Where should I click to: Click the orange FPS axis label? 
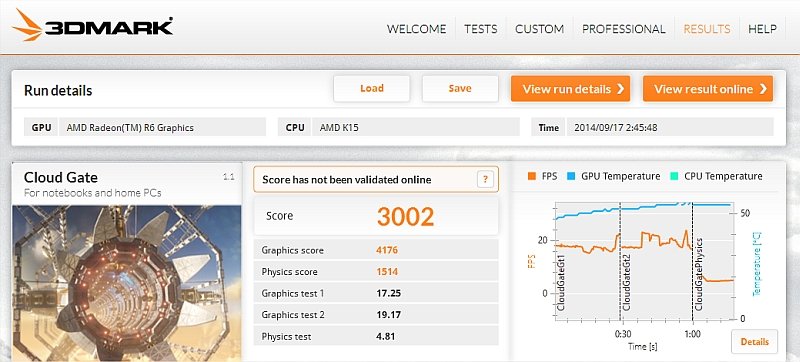click(x=532, y=261)
